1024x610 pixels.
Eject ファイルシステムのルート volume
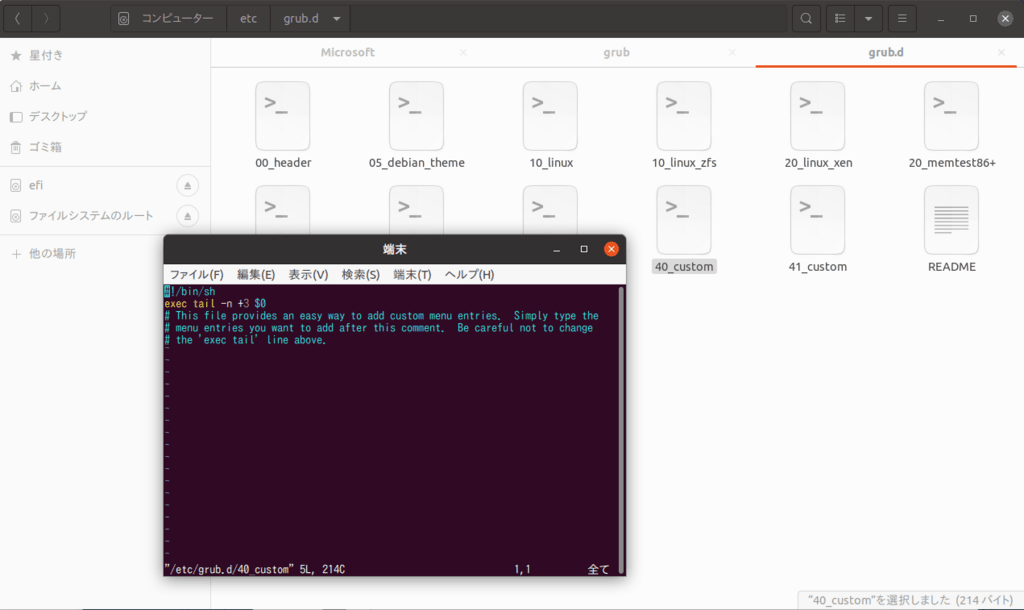click(187, 216)
